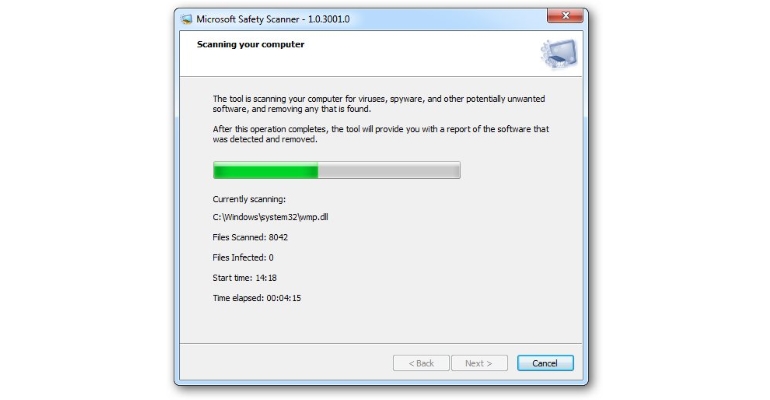Screen dimensions: 770x400
Task: Click the Files Scanned: 8042 text
Action: [x=250, y=237]
